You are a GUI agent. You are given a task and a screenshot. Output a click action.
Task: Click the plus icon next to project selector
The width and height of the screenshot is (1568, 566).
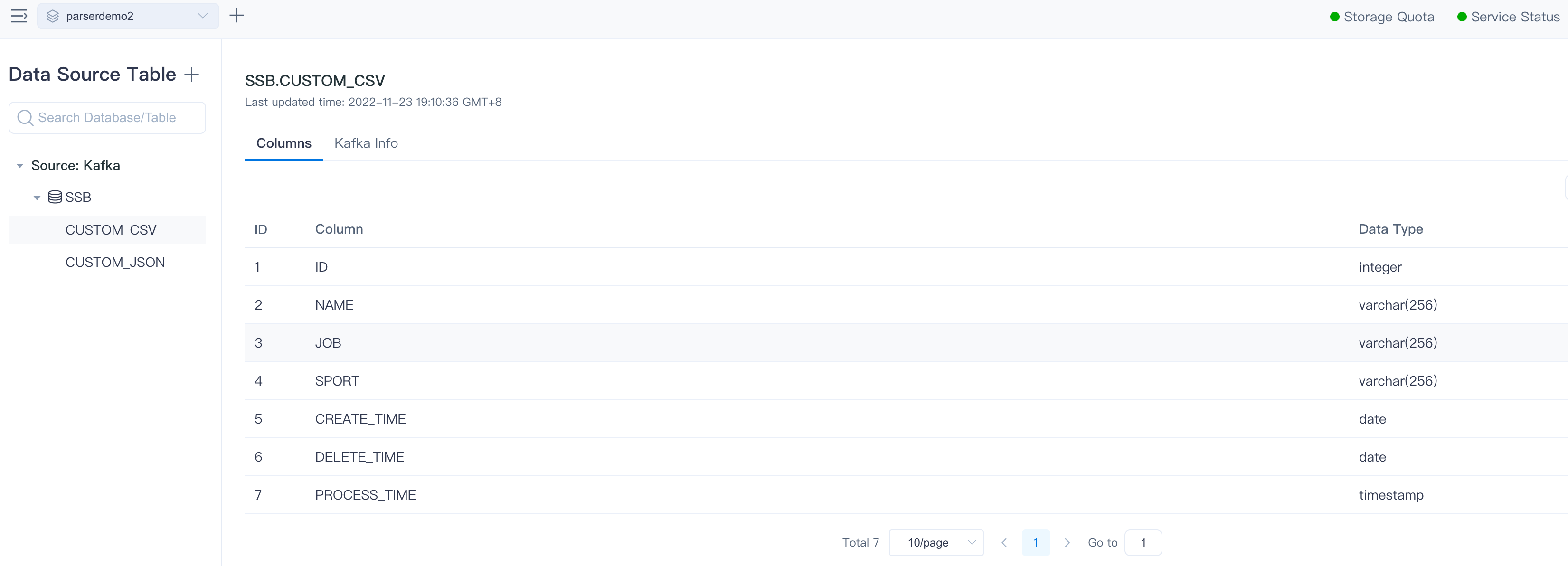[237, 16]
